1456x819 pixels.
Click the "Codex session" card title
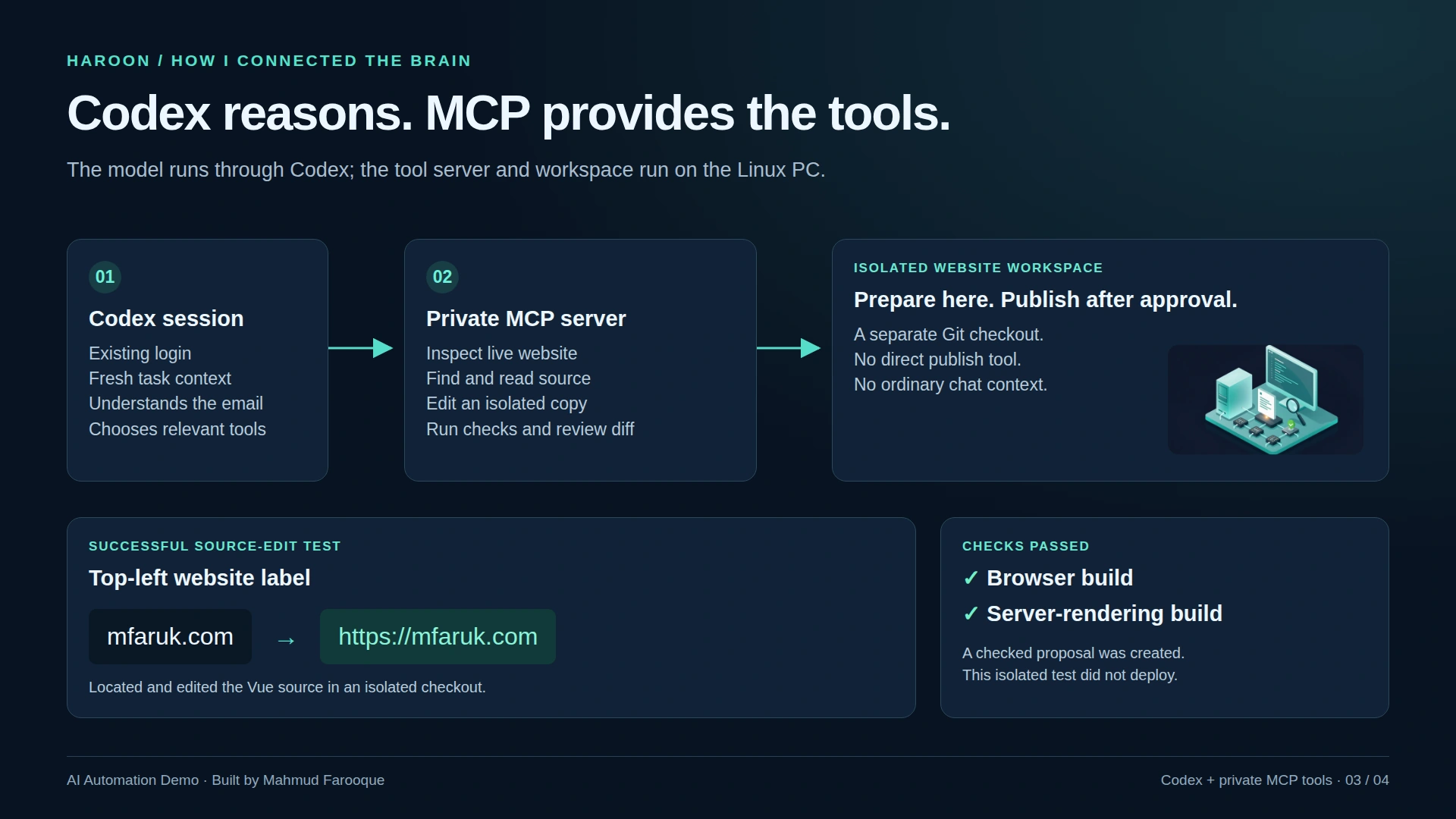[x=166, y=318]
